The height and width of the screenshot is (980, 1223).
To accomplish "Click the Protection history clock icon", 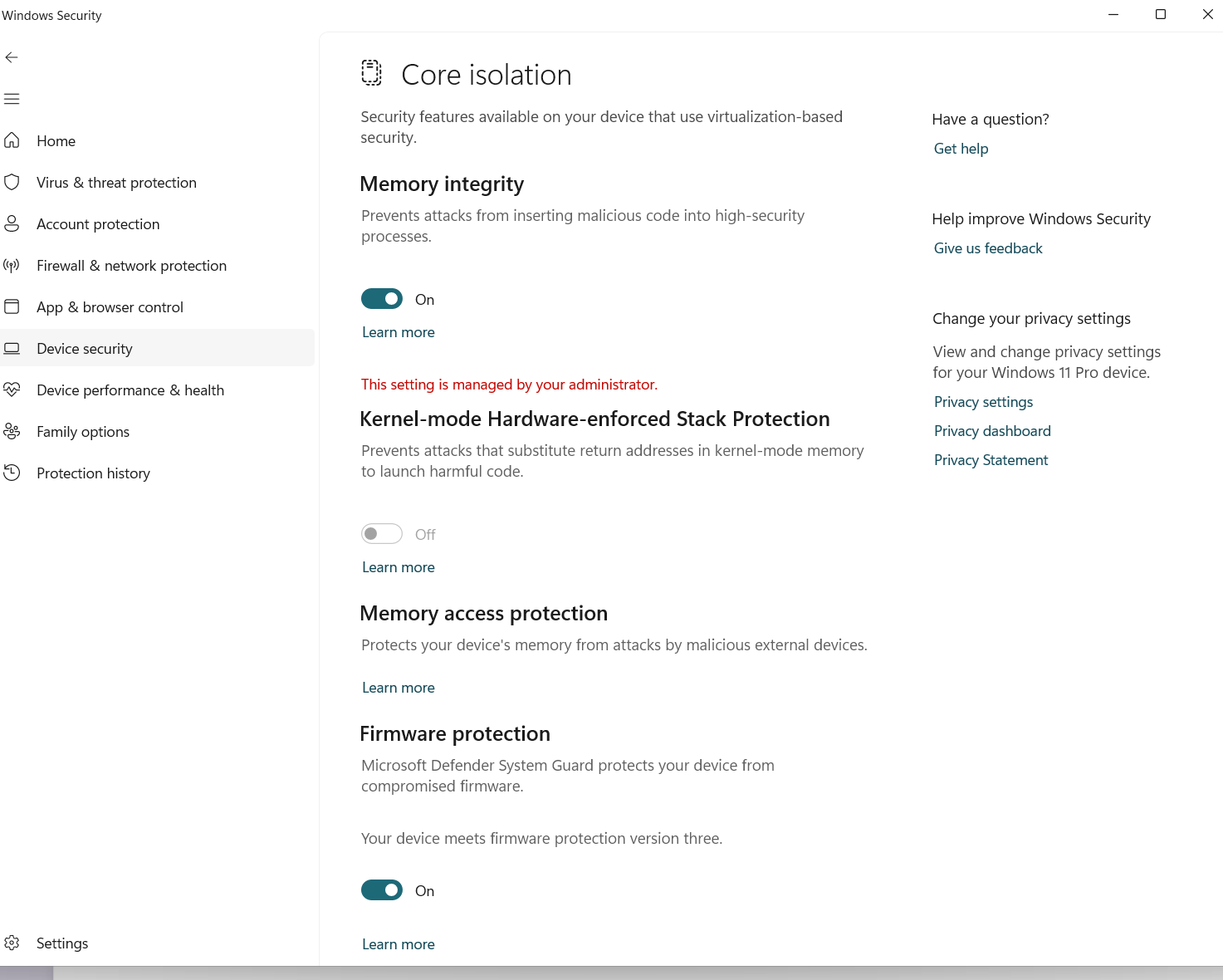I will [12, 473].
